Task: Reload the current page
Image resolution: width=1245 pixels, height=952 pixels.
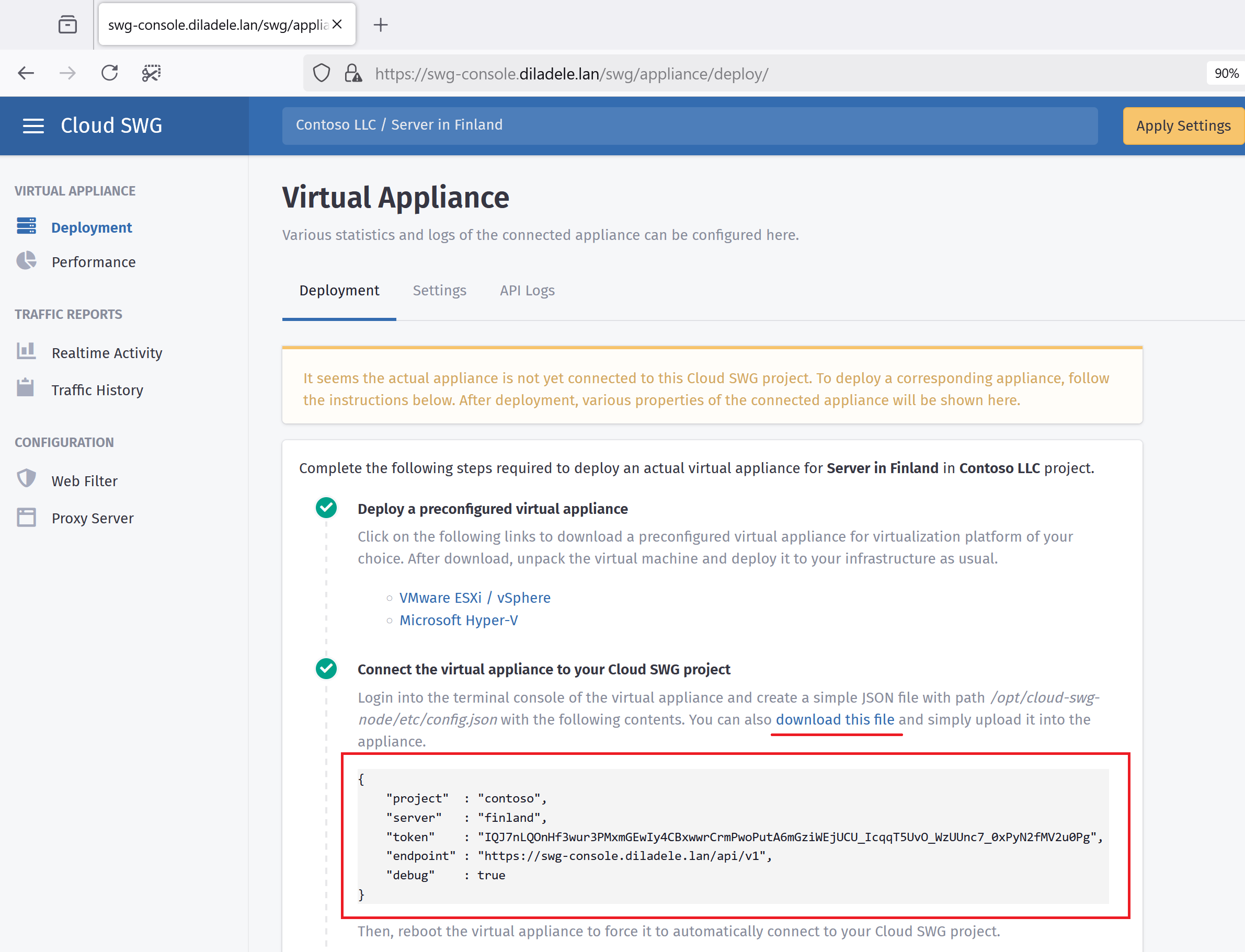Action: 109,73
